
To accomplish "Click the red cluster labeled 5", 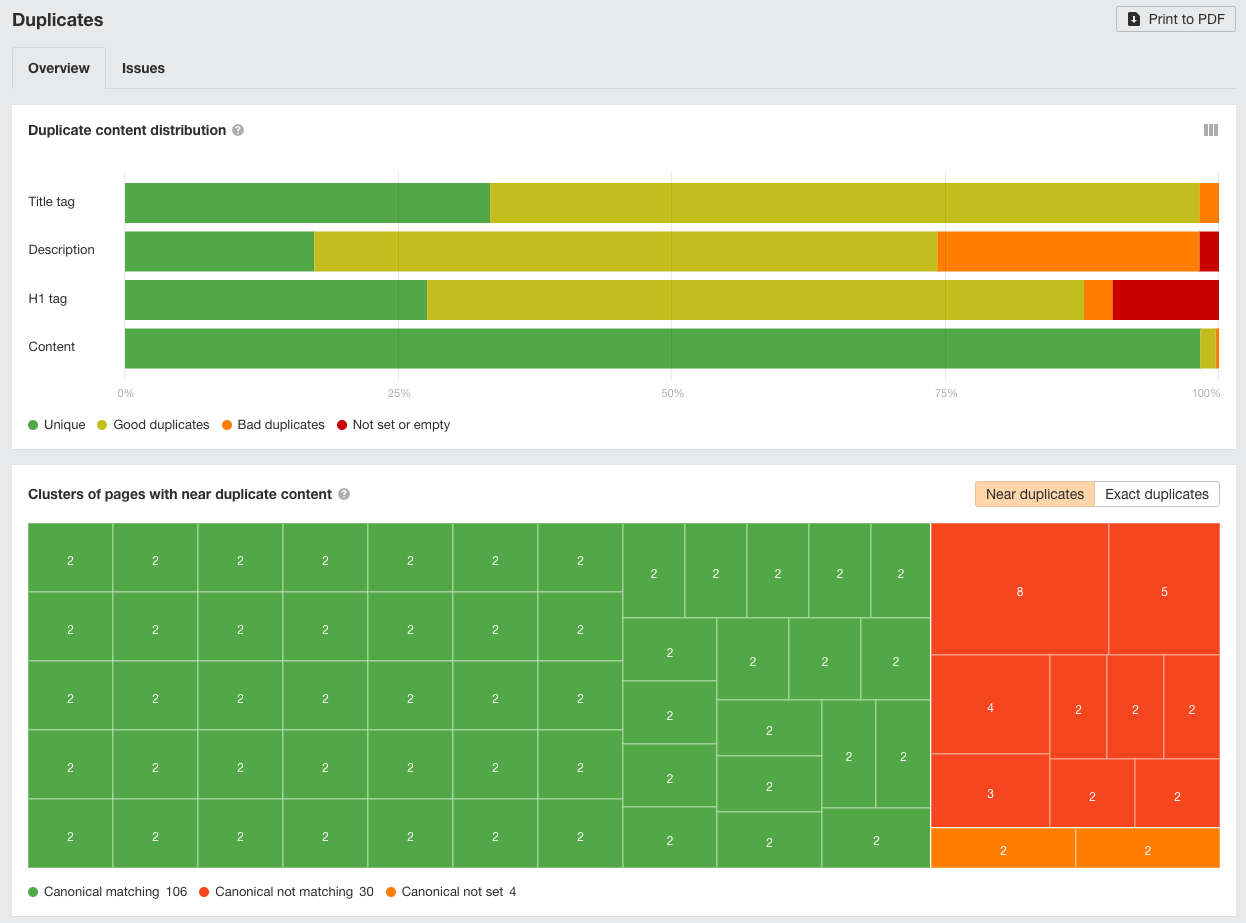I will click(x=1163, y=591).
